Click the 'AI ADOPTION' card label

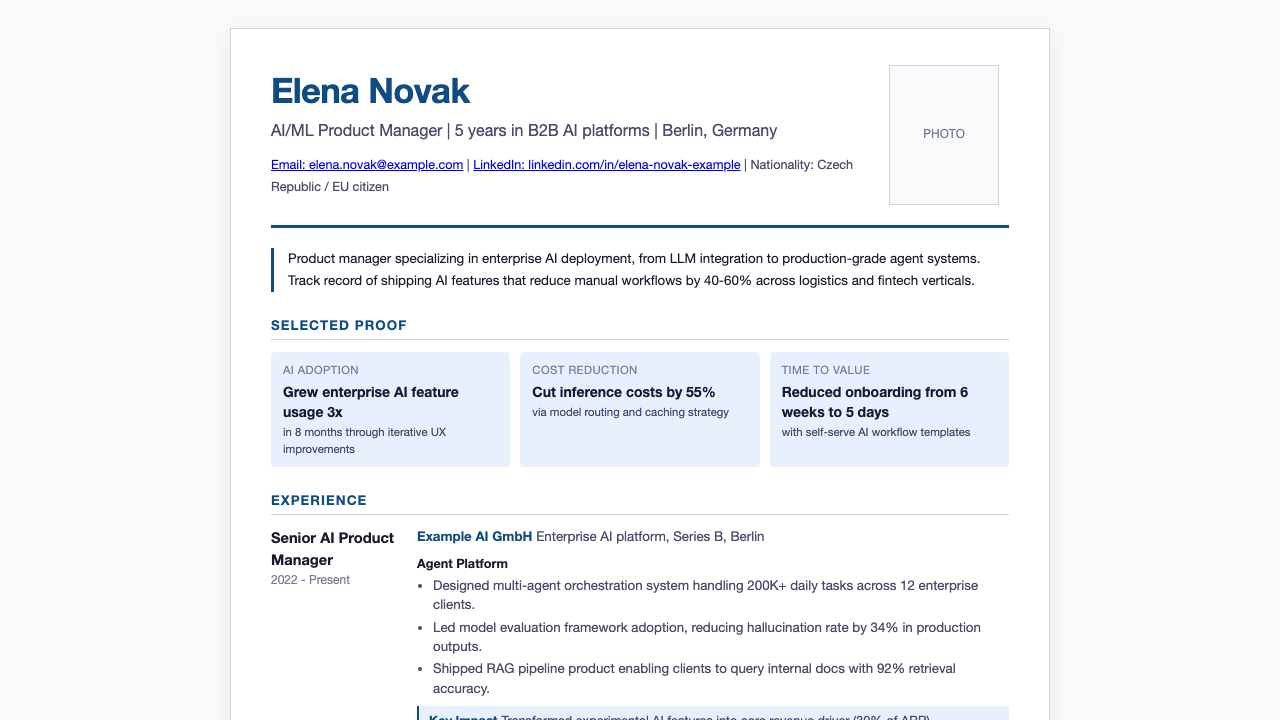[x=321, y=370]
